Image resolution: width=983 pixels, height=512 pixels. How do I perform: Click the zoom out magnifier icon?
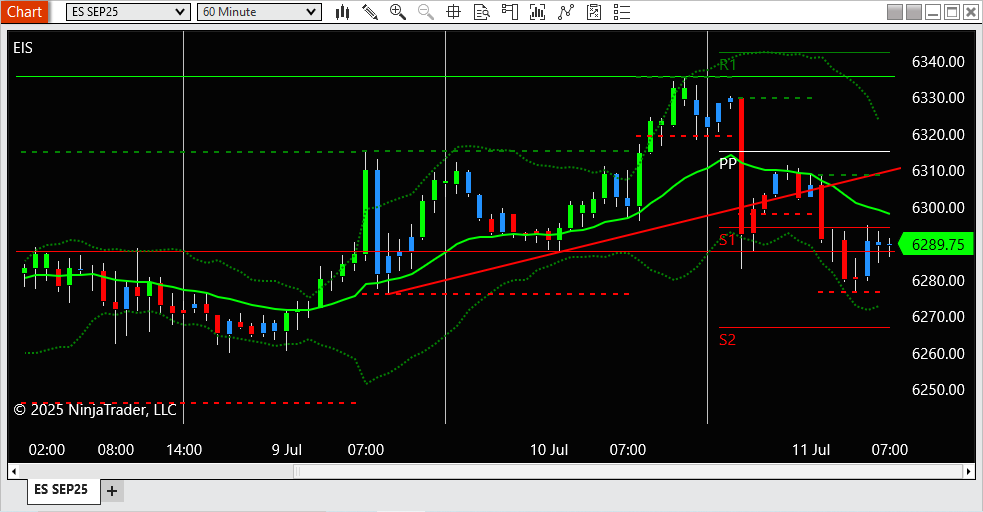(x=426, y=12)
